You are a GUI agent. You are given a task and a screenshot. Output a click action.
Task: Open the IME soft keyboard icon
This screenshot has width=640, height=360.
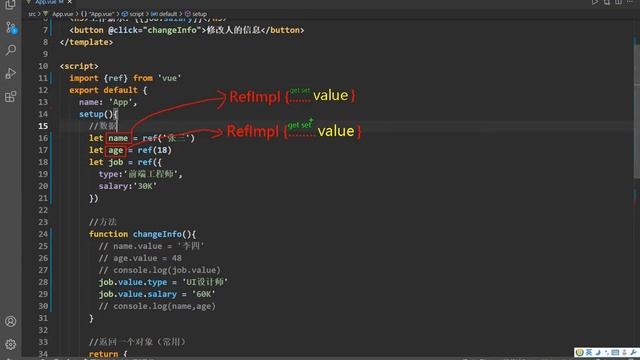pyautogui.click(x=615, y=352)
